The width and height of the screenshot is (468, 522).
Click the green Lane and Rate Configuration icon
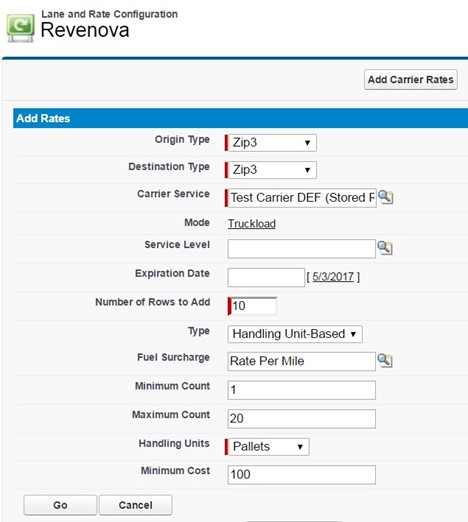coord(20,28)
